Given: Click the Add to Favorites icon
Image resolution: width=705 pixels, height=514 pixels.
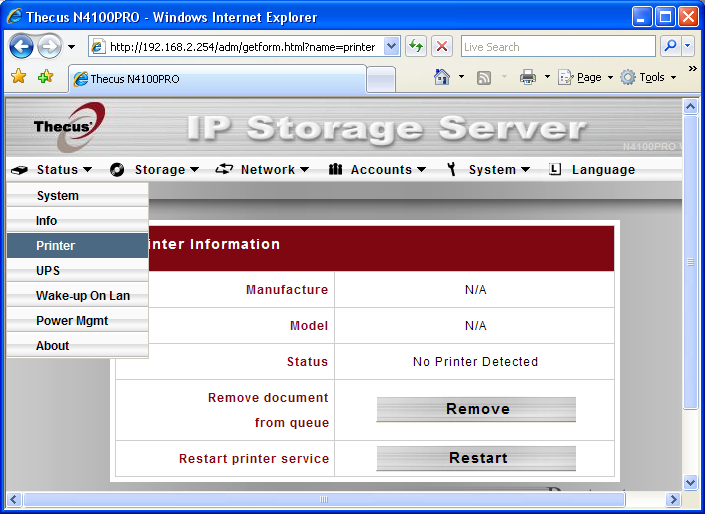Looking at the screenshot, I should [x=45, y=77].
